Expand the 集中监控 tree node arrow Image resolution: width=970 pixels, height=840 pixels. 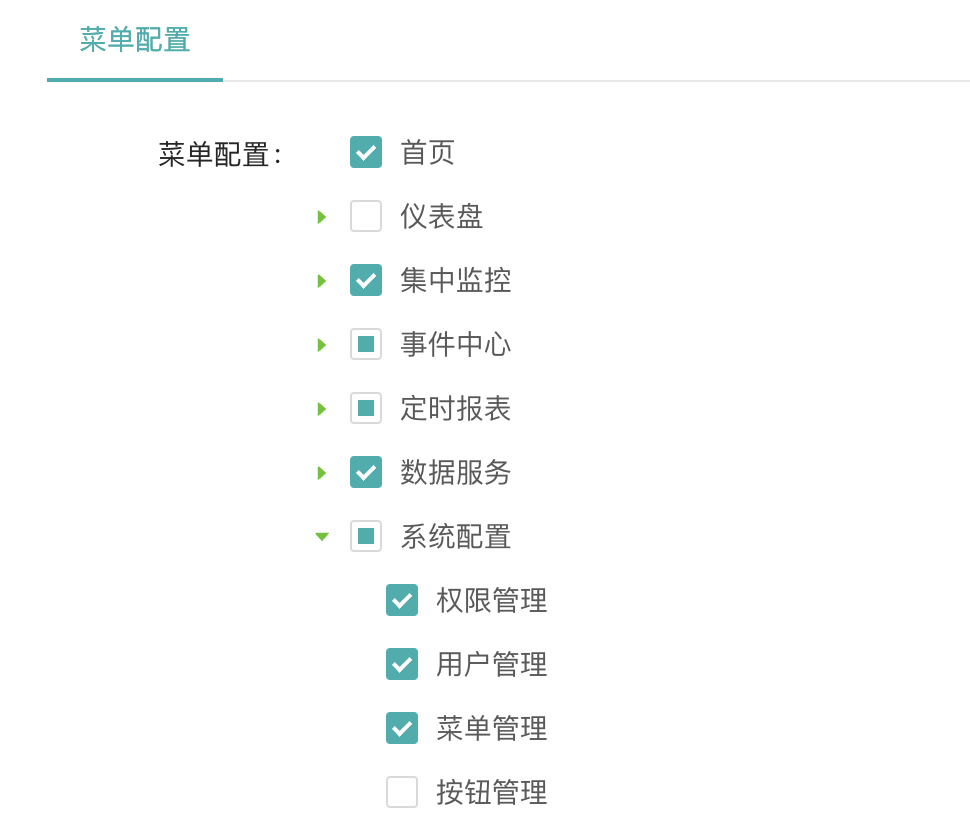point(322,281)
